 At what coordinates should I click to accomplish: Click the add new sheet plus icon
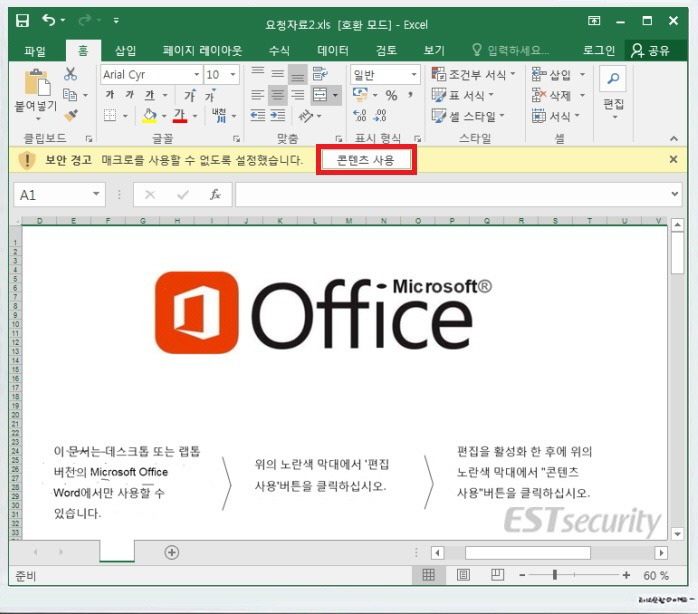[172, 553]
